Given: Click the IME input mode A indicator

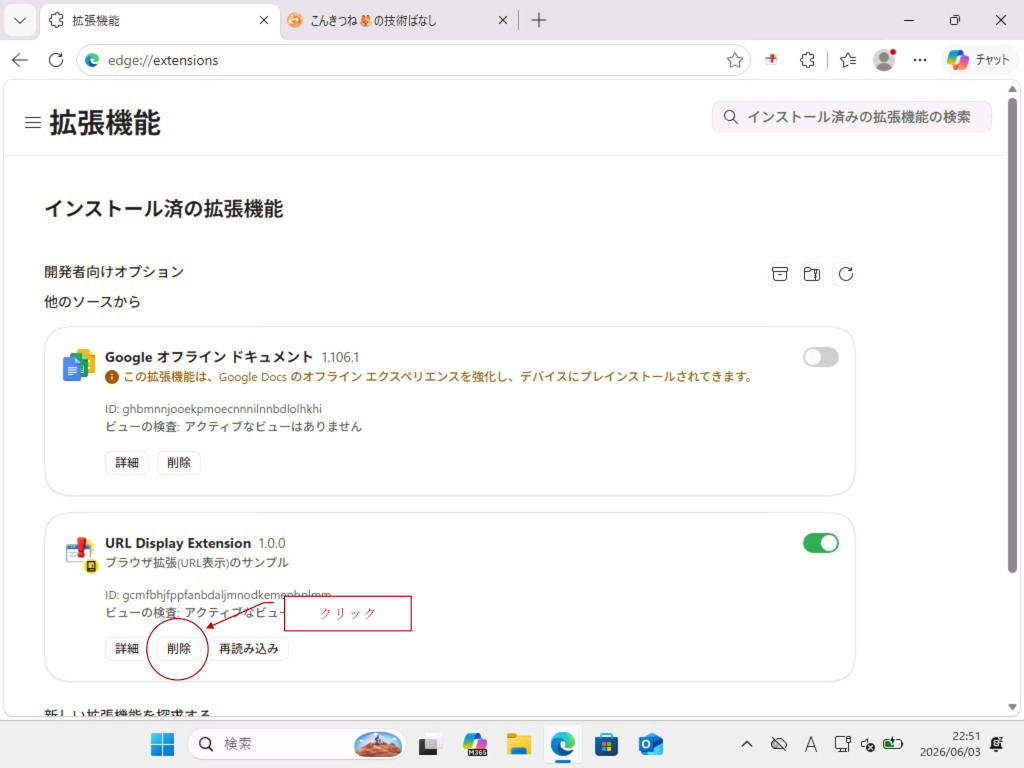Looking at the screenshot, I should pos(810,744).
